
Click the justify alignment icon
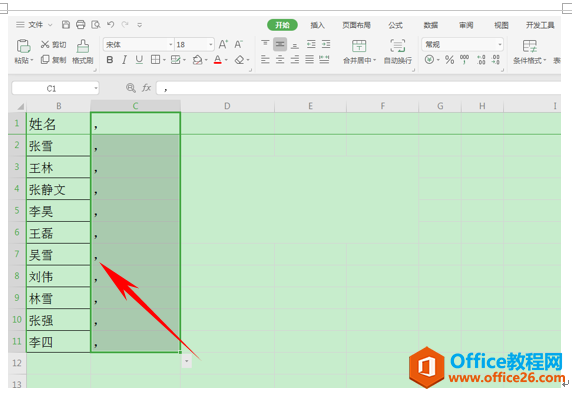309,59
